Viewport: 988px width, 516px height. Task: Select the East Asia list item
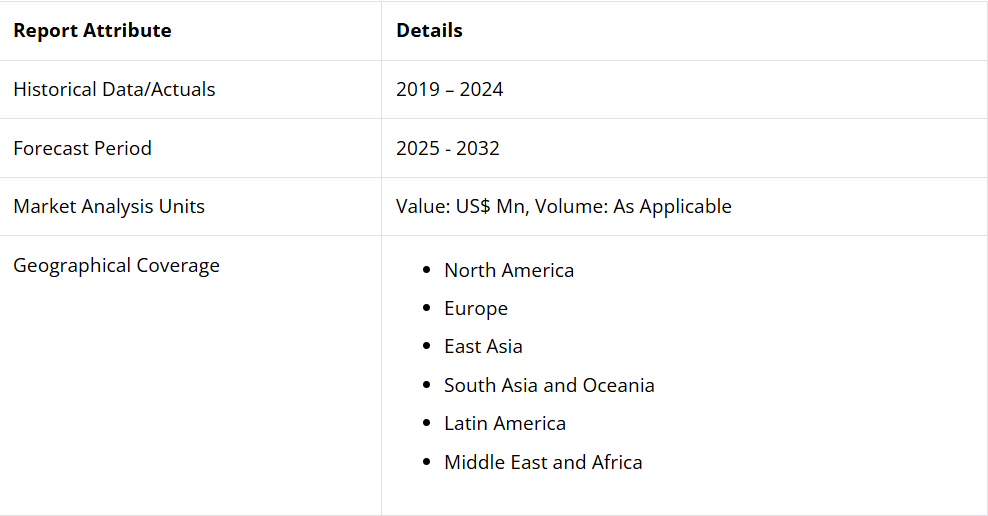click(483, 347)
